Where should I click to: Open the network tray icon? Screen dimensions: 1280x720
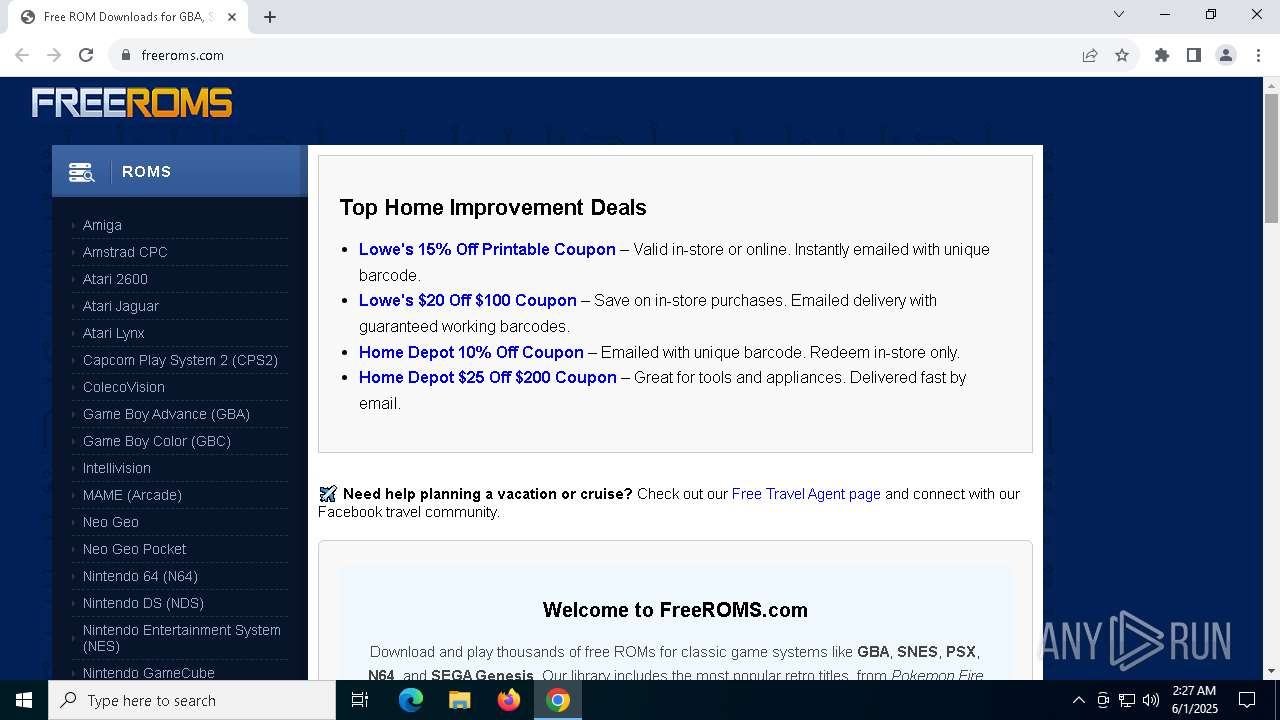(x=1127, y=700)
